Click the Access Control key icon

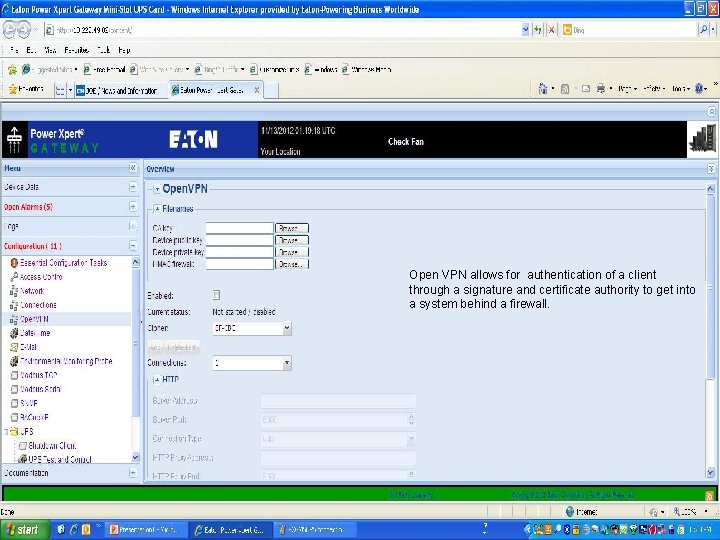[x=14, y=277]
